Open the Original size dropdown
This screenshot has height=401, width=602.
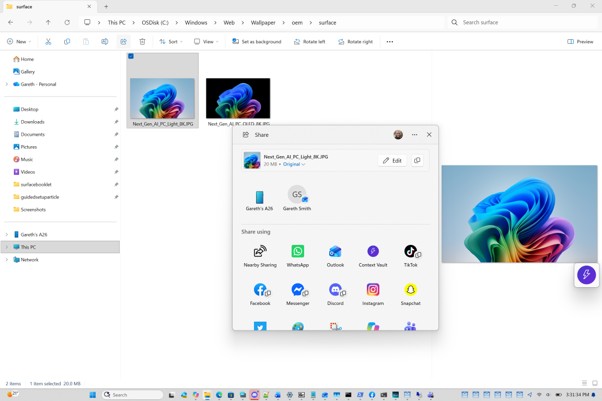click(x=294, y=164)
